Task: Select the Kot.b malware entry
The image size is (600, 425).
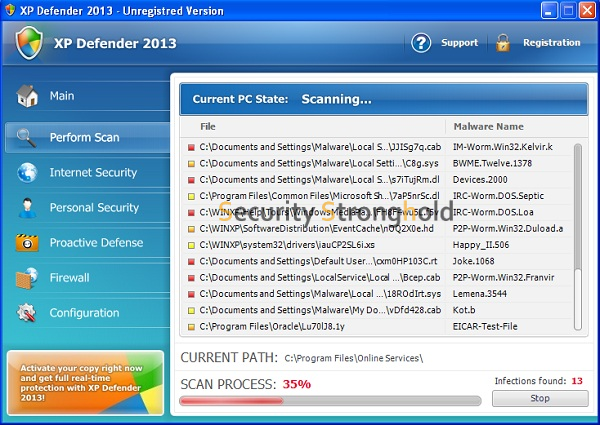Action: (x=464, y=310)
